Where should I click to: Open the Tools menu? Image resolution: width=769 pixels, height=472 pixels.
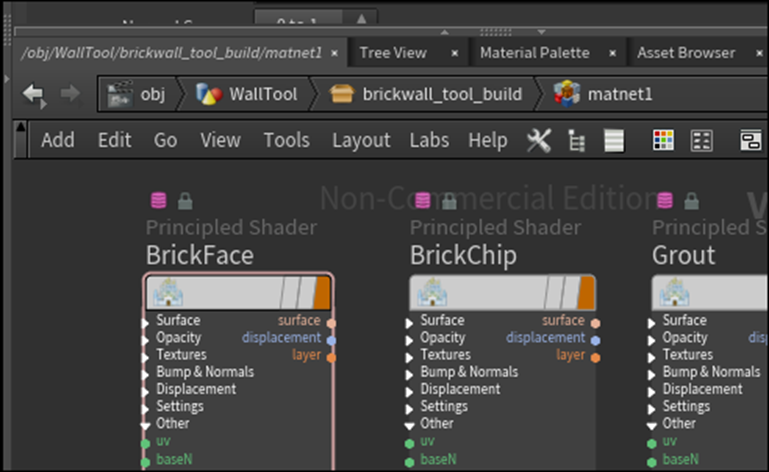click(x=286, y=140)
